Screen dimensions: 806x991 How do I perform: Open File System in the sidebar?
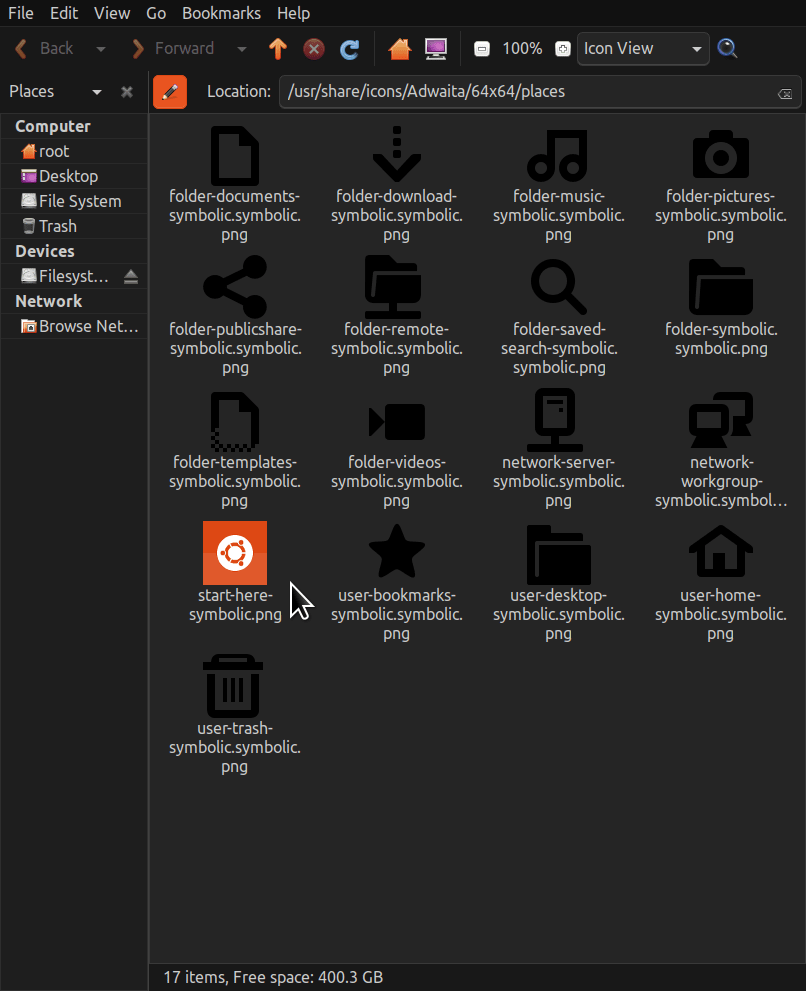74,202
